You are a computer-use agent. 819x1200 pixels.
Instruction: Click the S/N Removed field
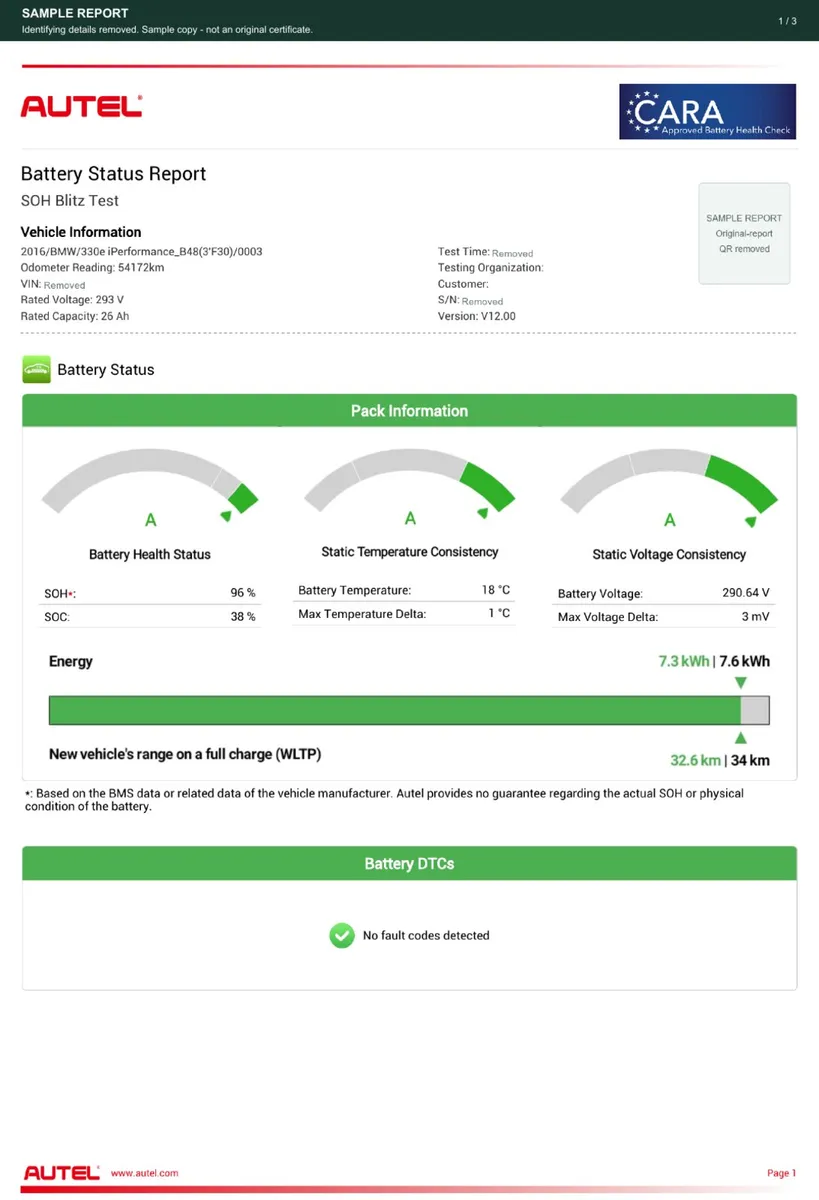point(470,300)
